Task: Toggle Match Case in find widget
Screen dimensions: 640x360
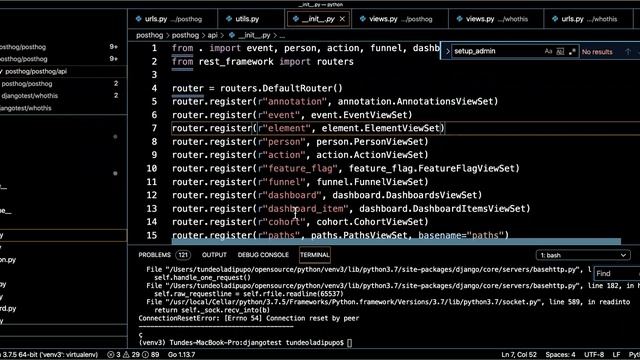Action: (548, 51)
